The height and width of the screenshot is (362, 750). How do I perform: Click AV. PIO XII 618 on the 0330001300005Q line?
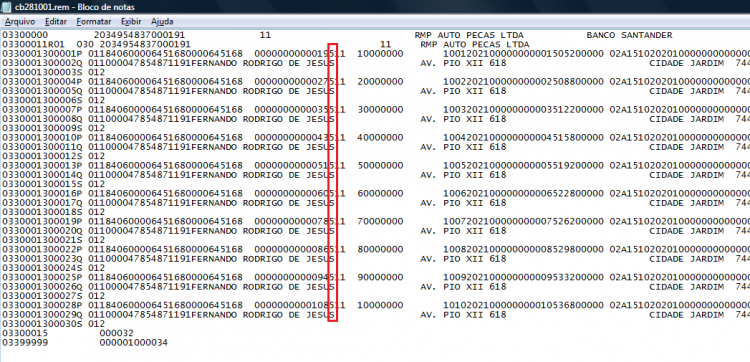tap(463, 91)
